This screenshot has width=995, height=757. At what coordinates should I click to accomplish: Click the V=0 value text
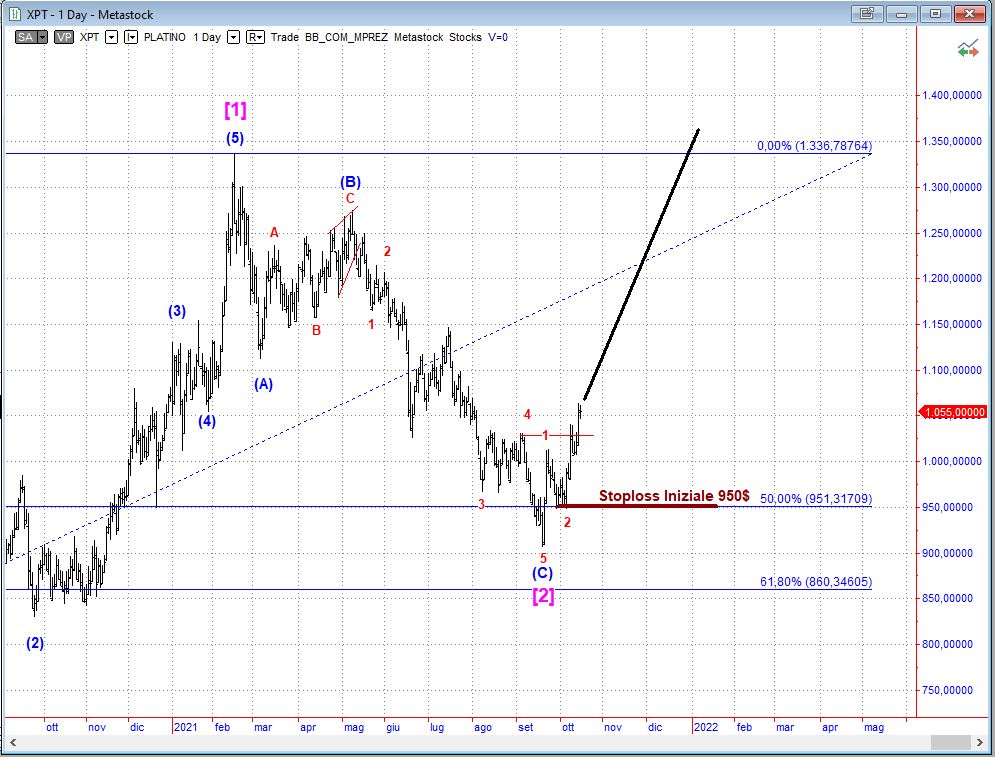coord(498,37)
